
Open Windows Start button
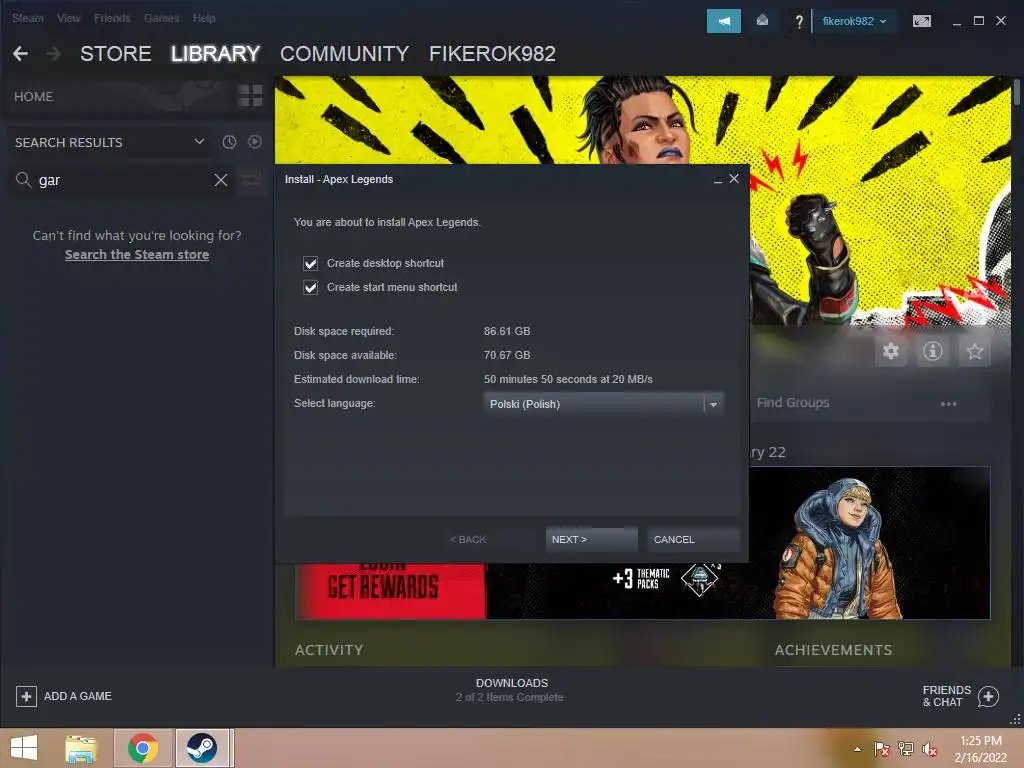pos(24,748)
